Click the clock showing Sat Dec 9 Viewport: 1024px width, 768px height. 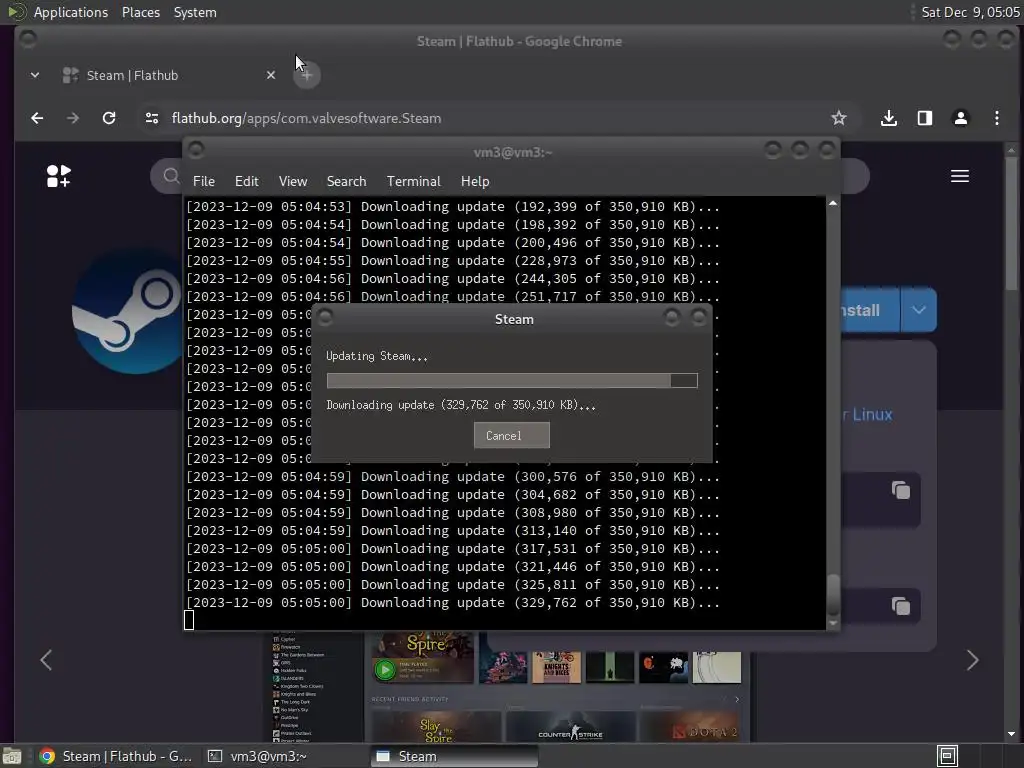point(970,12)
